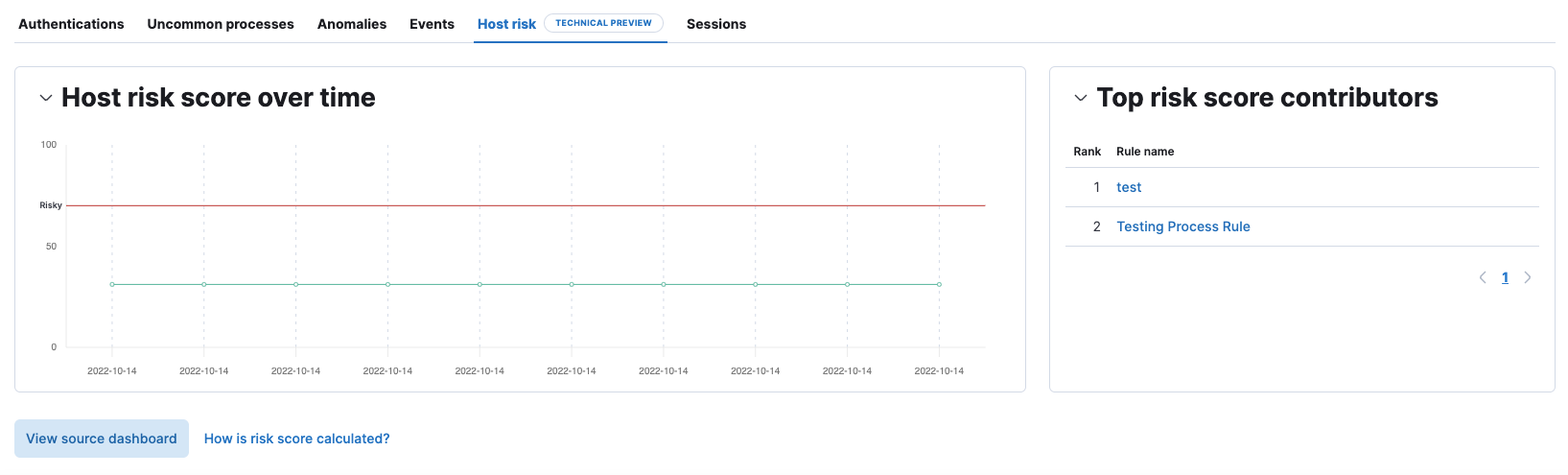Click first data point on green line
The height and width of the screenshot is (475, 1568).
pyautogui.click(x=112, y=284)
